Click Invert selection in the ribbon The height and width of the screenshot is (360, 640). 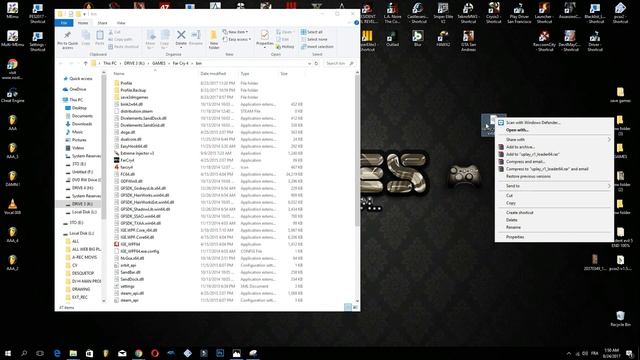[x=317, y=47]
